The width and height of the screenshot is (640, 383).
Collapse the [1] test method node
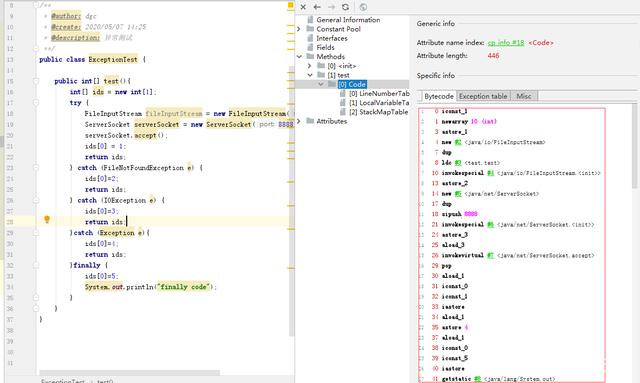(x=309, y=75)
